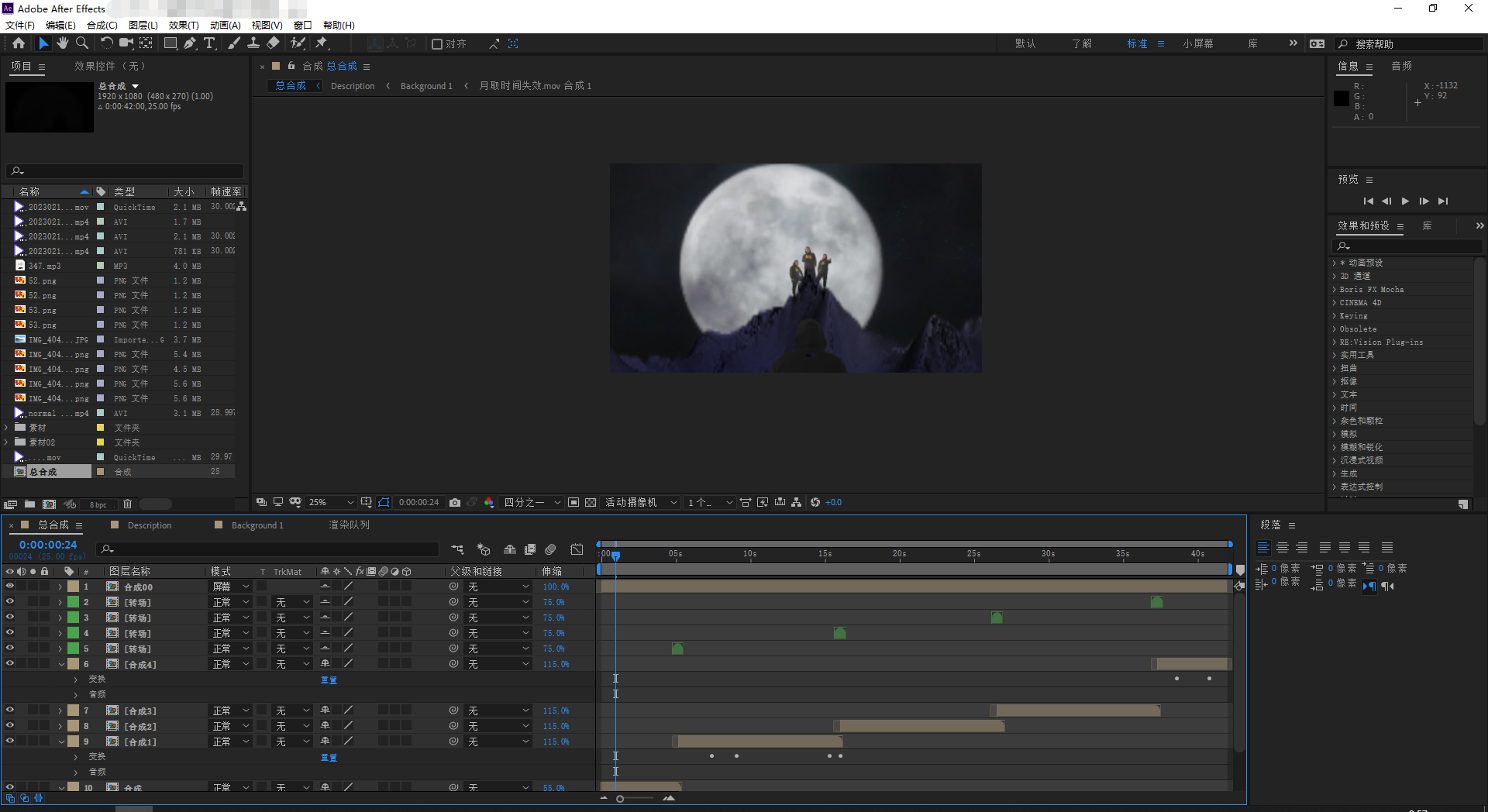Click the snapshot camera icon in viewer
1488x812 pixels.
pos(455,502)
